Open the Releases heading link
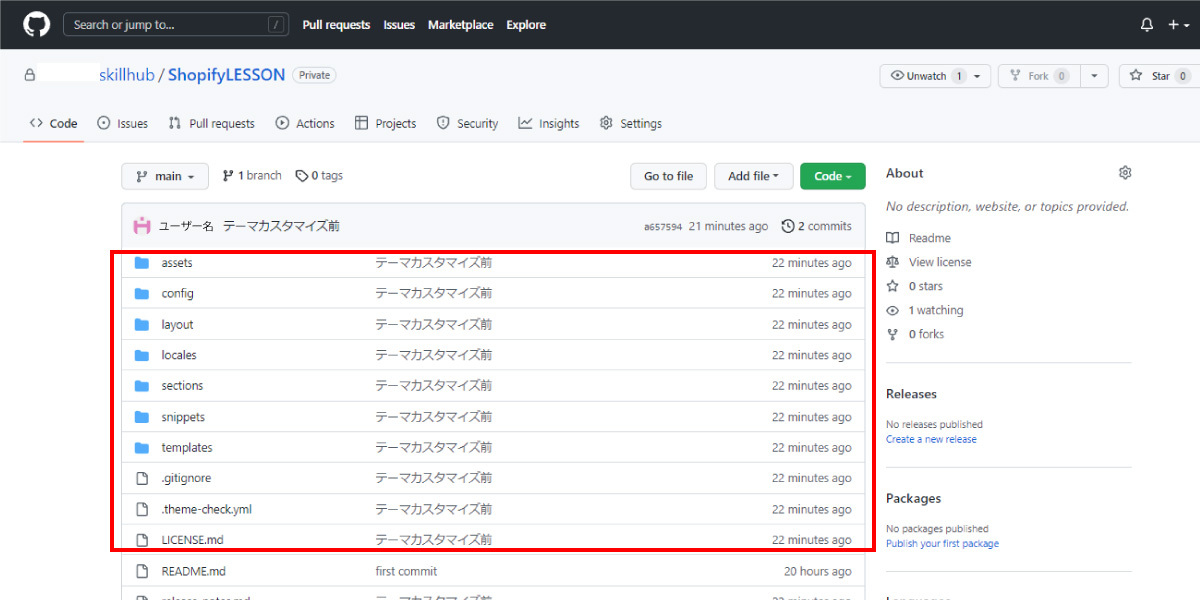 (x=911, y=394)
